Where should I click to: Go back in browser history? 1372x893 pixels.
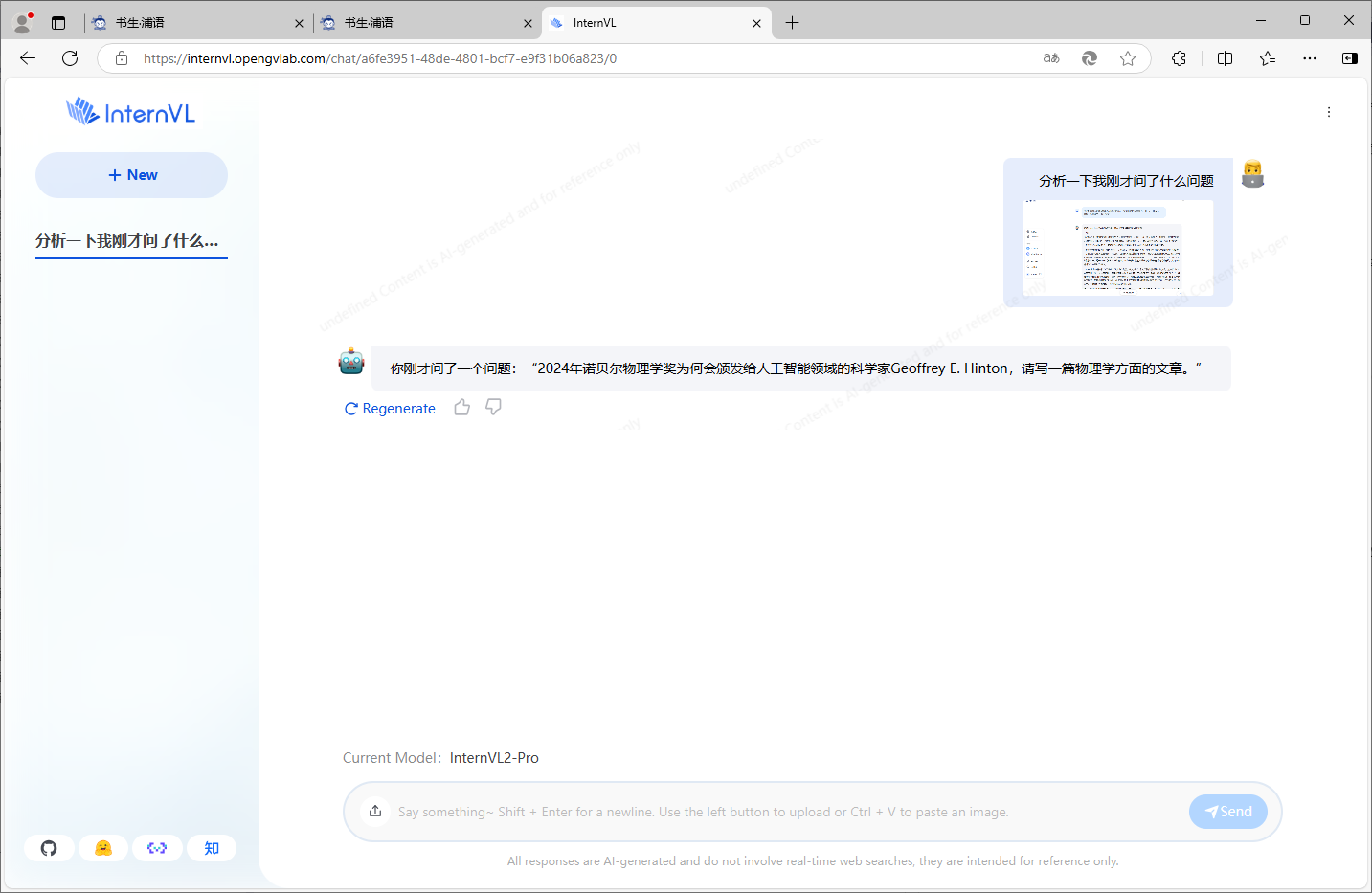[28, 58]
